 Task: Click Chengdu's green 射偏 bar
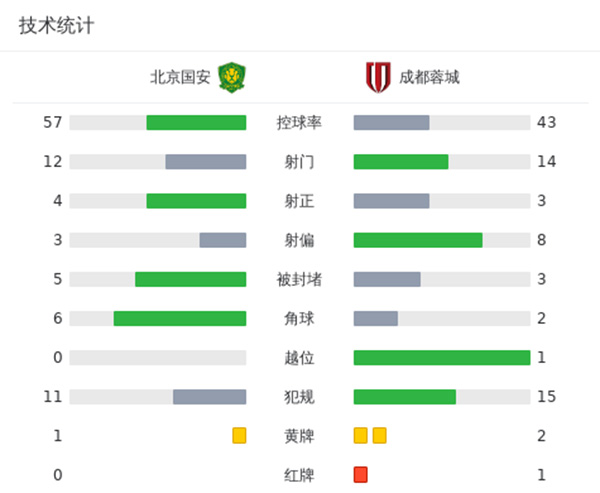418,240
